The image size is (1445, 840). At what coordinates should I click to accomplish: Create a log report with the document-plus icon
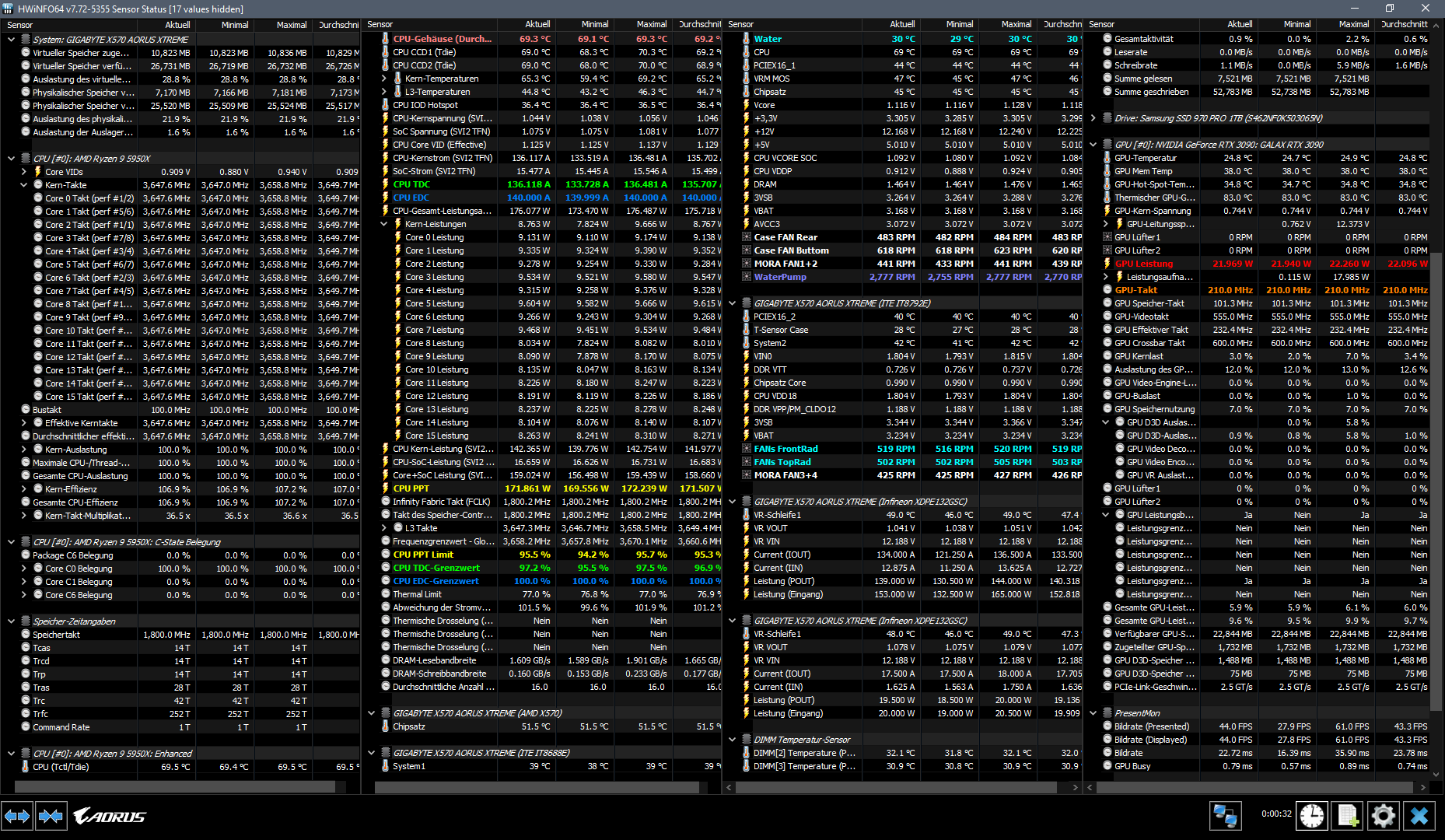pyautogui.click(x=1348, y=815)
